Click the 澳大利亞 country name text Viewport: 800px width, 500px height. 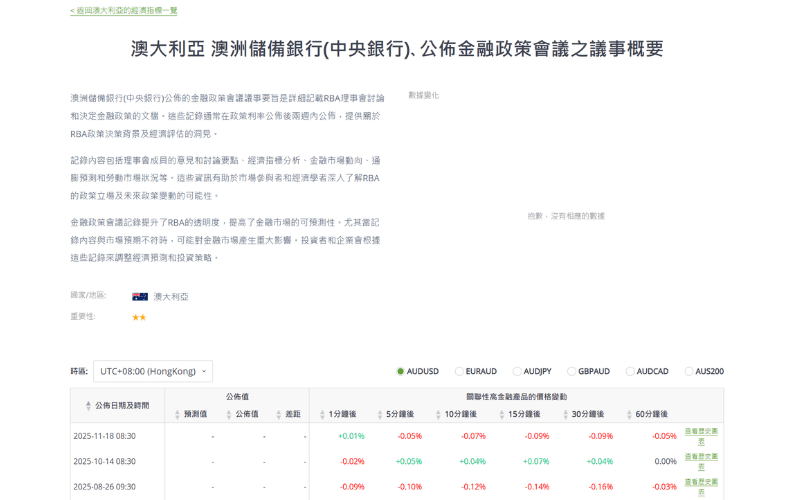pyautogui.click(x=171, y=296)
